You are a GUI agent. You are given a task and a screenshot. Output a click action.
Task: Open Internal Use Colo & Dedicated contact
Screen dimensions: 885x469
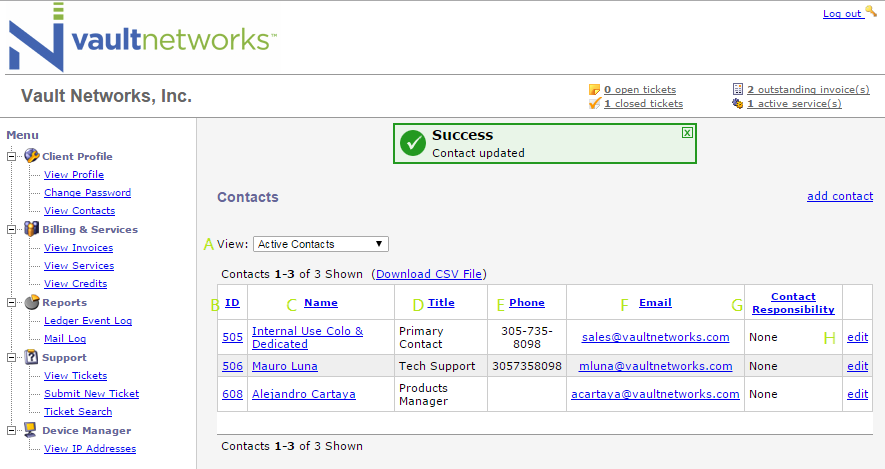coord(307,337)
